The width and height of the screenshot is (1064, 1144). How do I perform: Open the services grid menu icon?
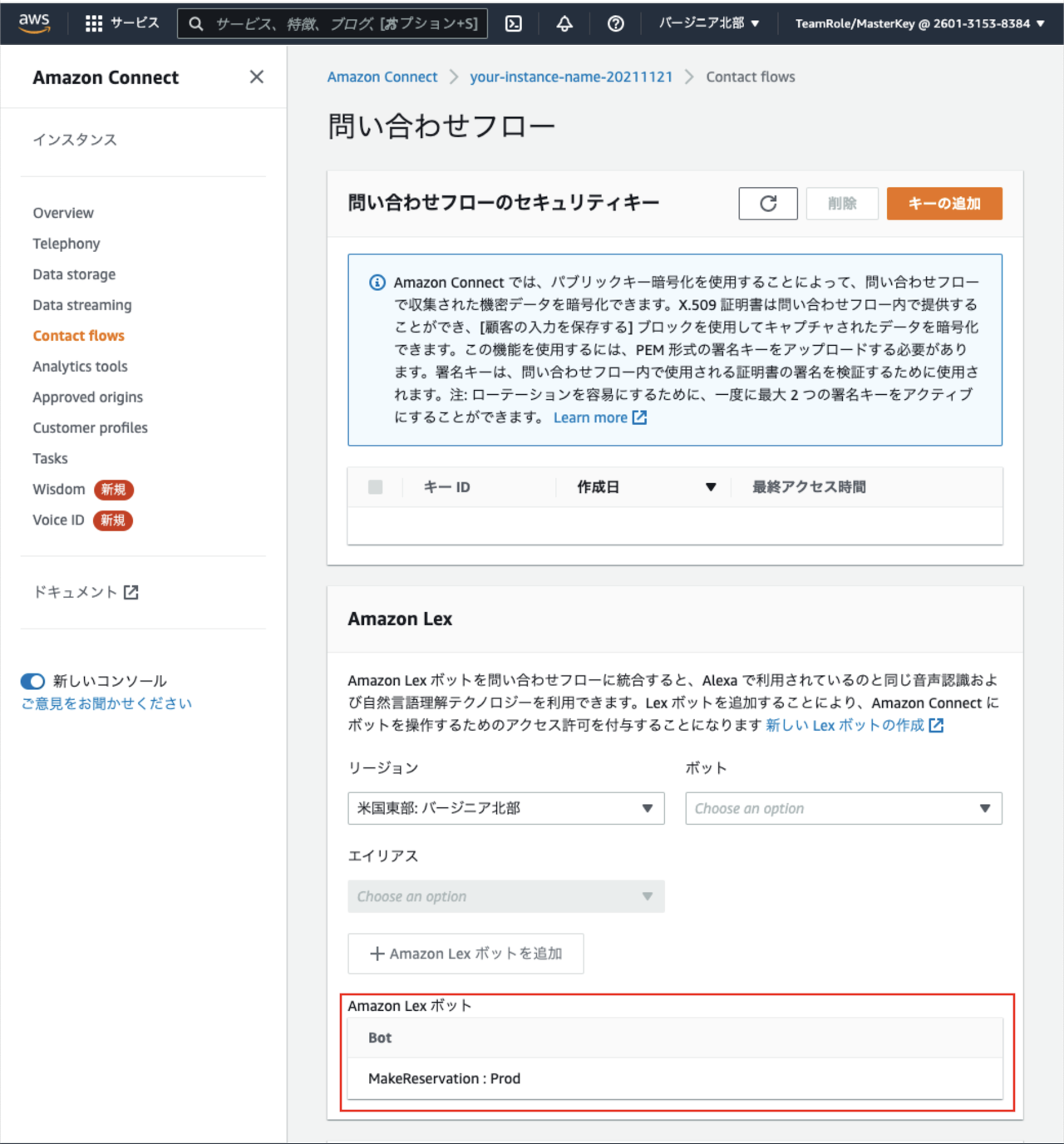pos(94,23)
